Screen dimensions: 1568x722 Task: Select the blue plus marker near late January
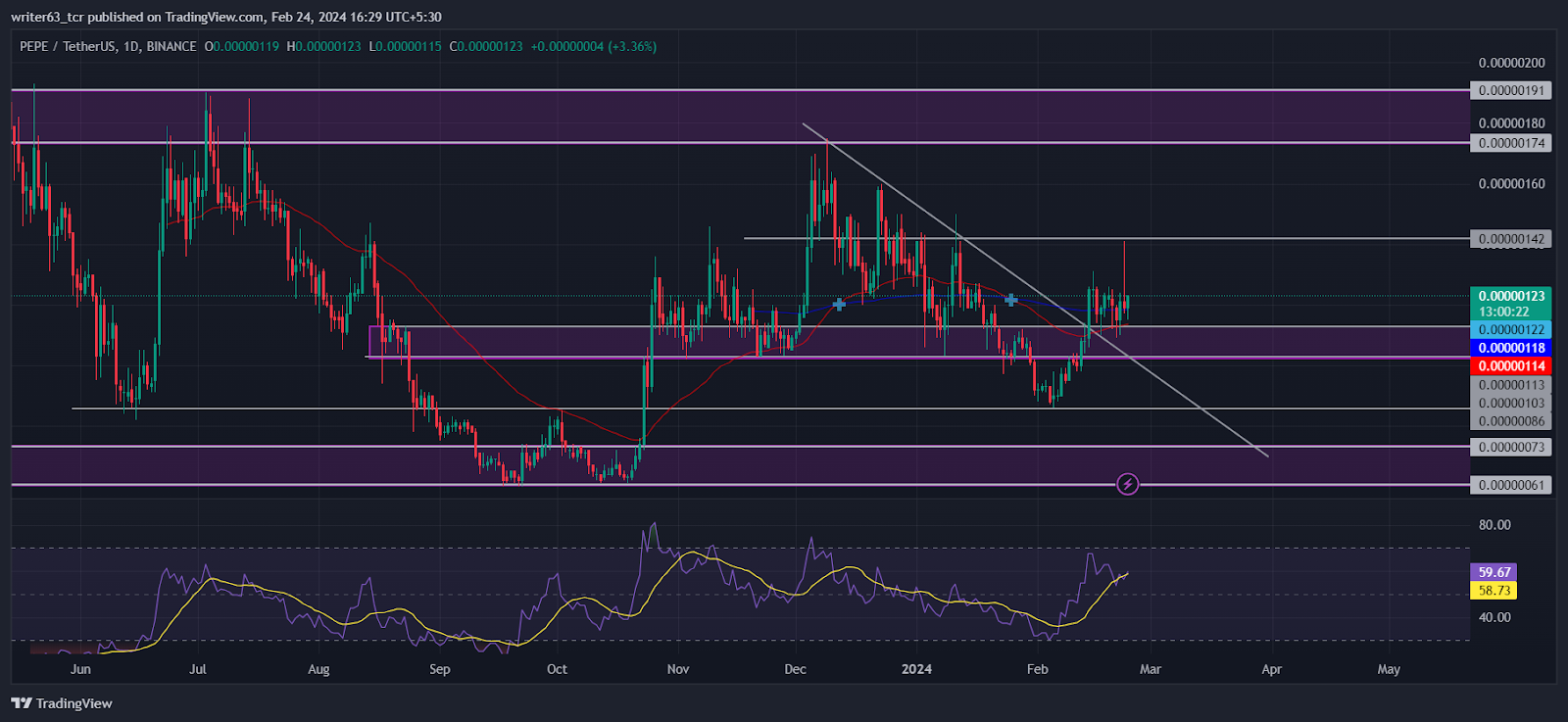click(x=1010, y=300)
